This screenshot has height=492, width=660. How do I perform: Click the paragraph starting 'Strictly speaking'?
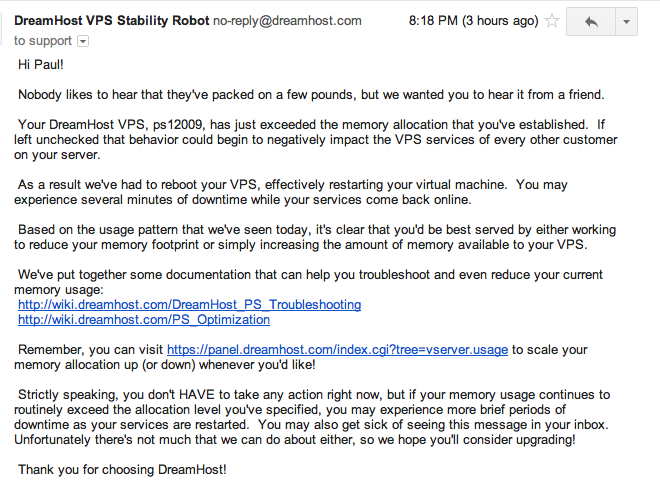click(312, 417)
